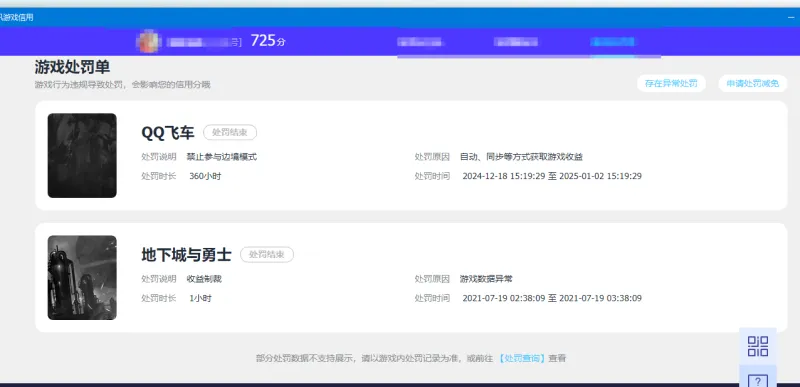Click 处罚结束 badge beside 地下城与勇士

267,254
